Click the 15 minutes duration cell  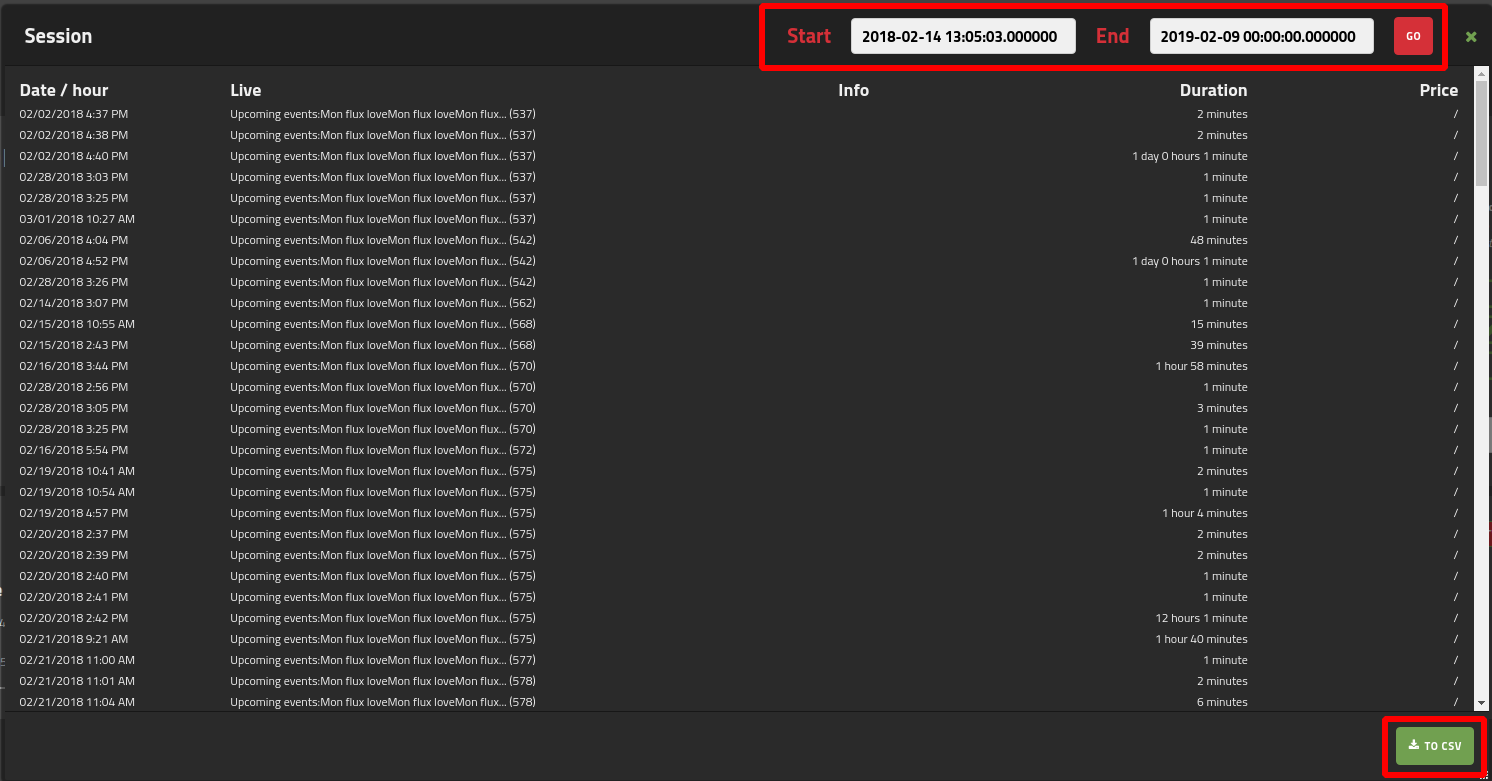1219,324
